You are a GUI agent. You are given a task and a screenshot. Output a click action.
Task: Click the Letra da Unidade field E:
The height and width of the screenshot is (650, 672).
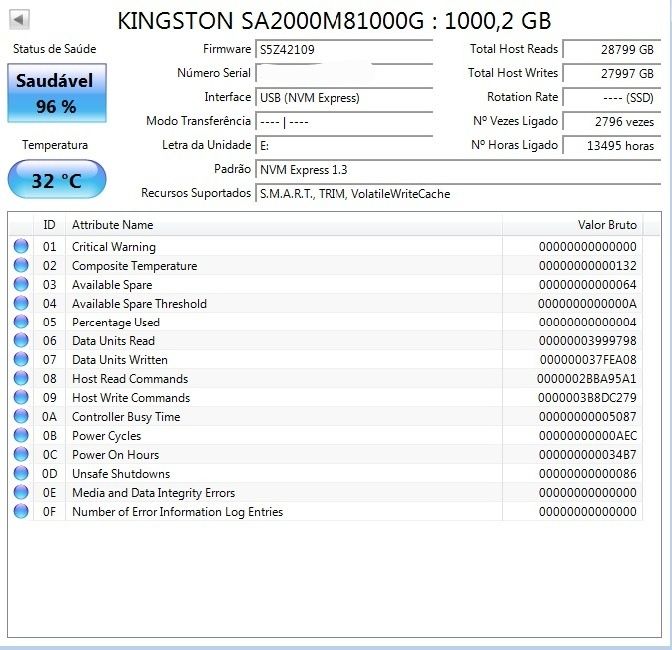coord(344,146)
